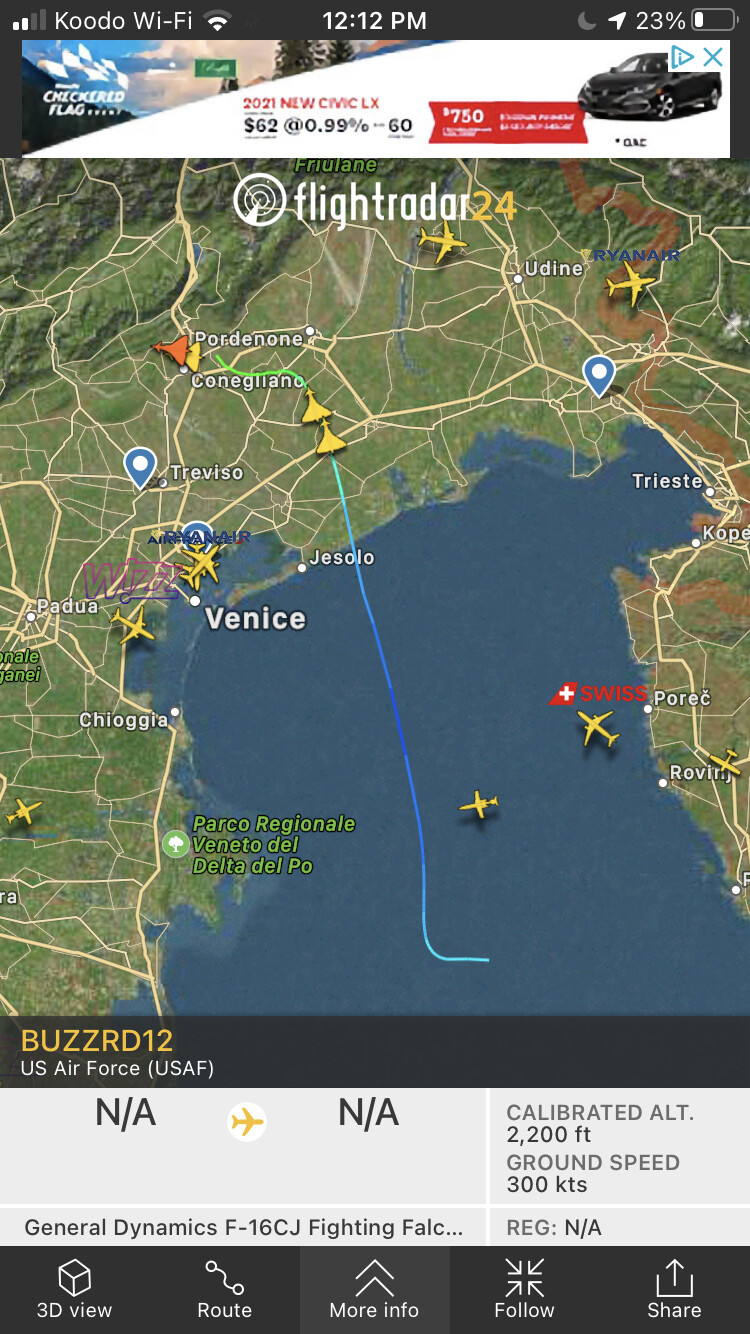This screenshot has width=750, height=1334.
Task: Open the AdChoices info icon
Action: click(683, 57)
